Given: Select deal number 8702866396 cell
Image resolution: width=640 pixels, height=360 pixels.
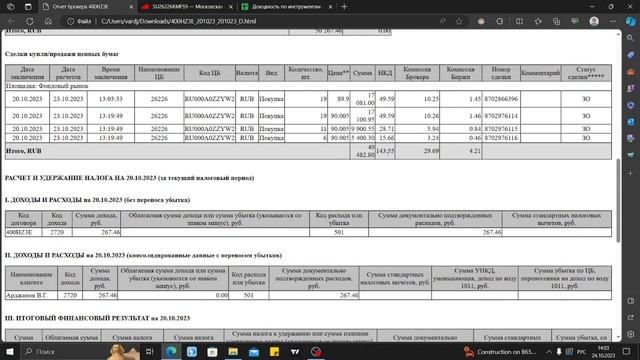Looking at the screenshot, I should [x=501, y=99].
